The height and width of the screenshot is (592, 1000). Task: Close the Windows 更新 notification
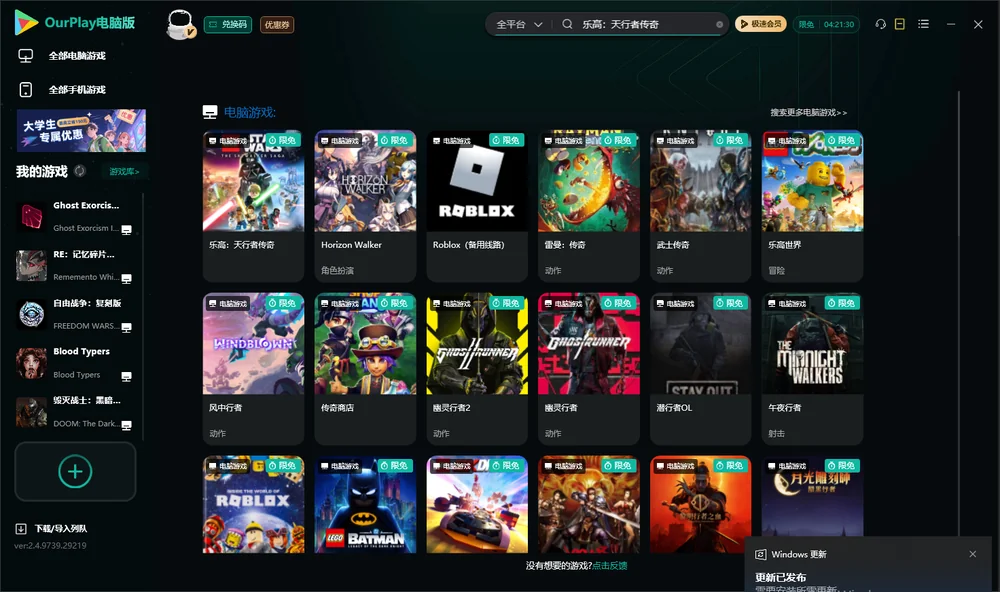point(973,554)
